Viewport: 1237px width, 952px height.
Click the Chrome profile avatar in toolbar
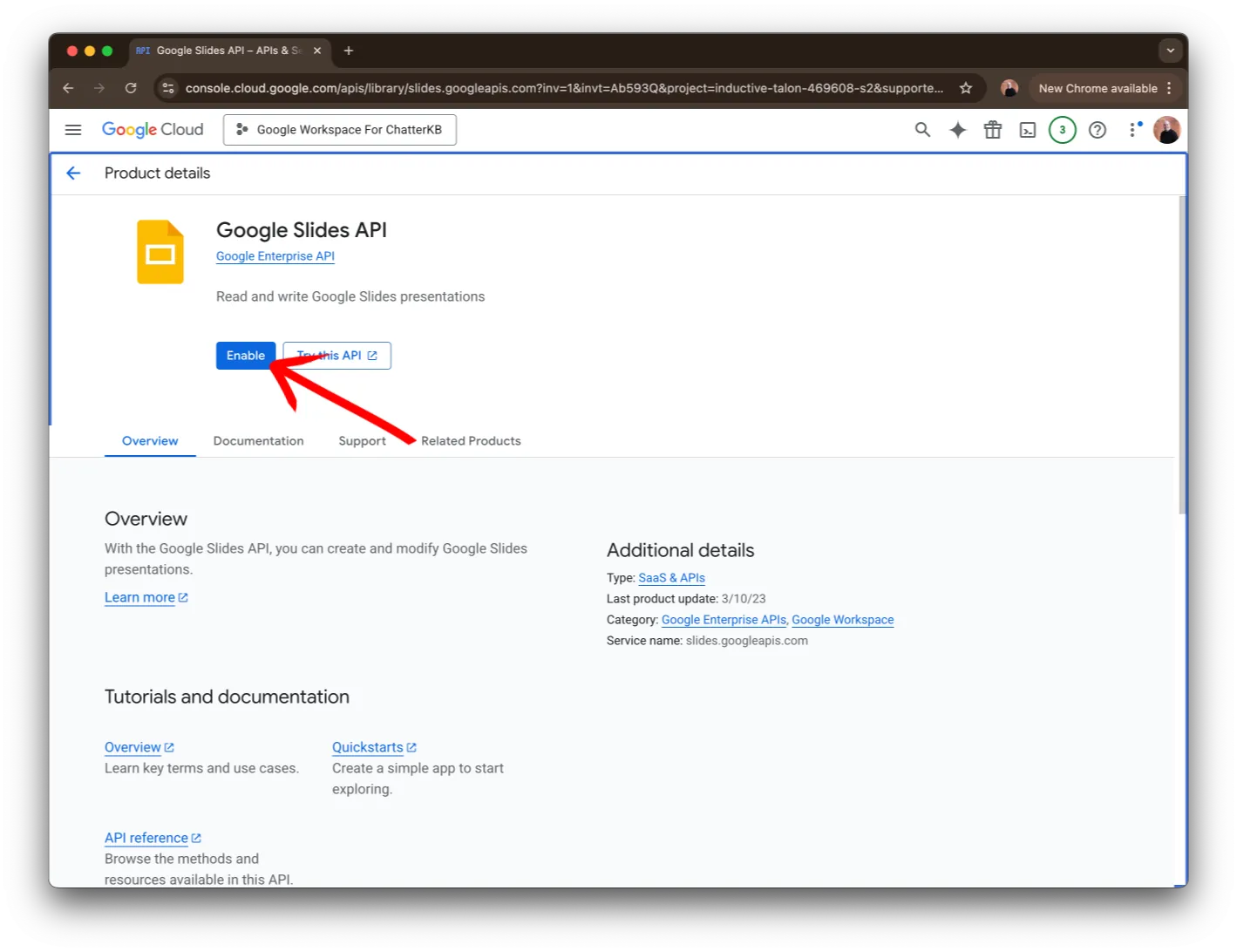pos(1009,88)
